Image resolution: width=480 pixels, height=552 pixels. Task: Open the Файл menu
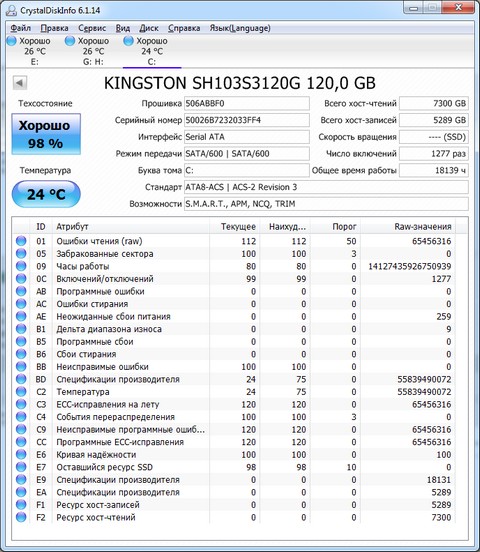tap(20, 28)
